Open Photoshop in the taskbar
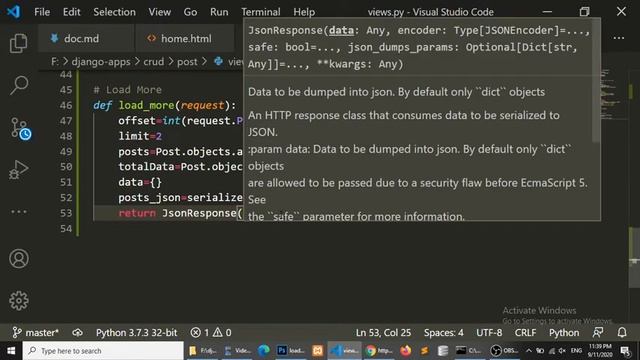Image resolution: width=640 pixels, height=360 pixels. (x=291, y=351)
